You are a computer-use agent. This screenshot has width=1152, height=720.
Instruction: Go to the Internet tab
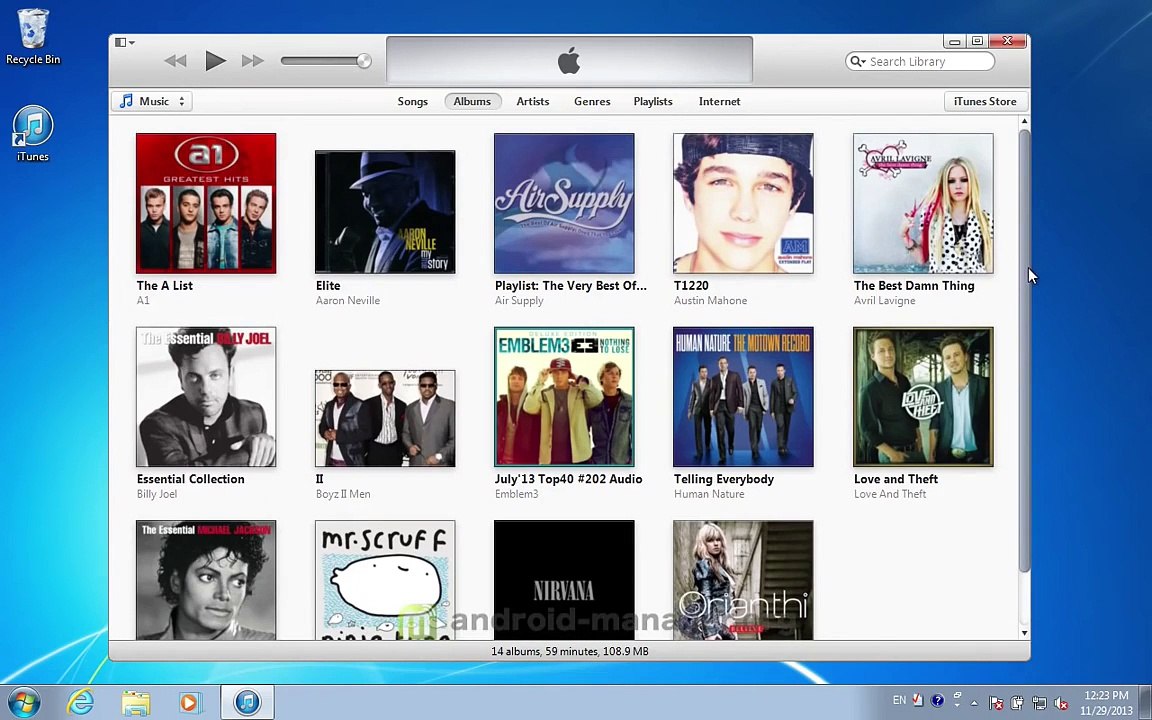point(719,101)
